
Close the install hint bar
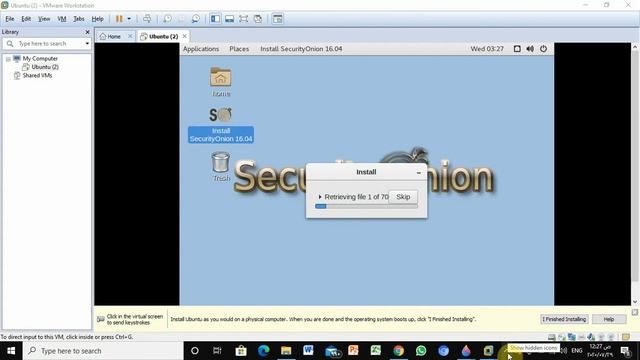[635, 312]
